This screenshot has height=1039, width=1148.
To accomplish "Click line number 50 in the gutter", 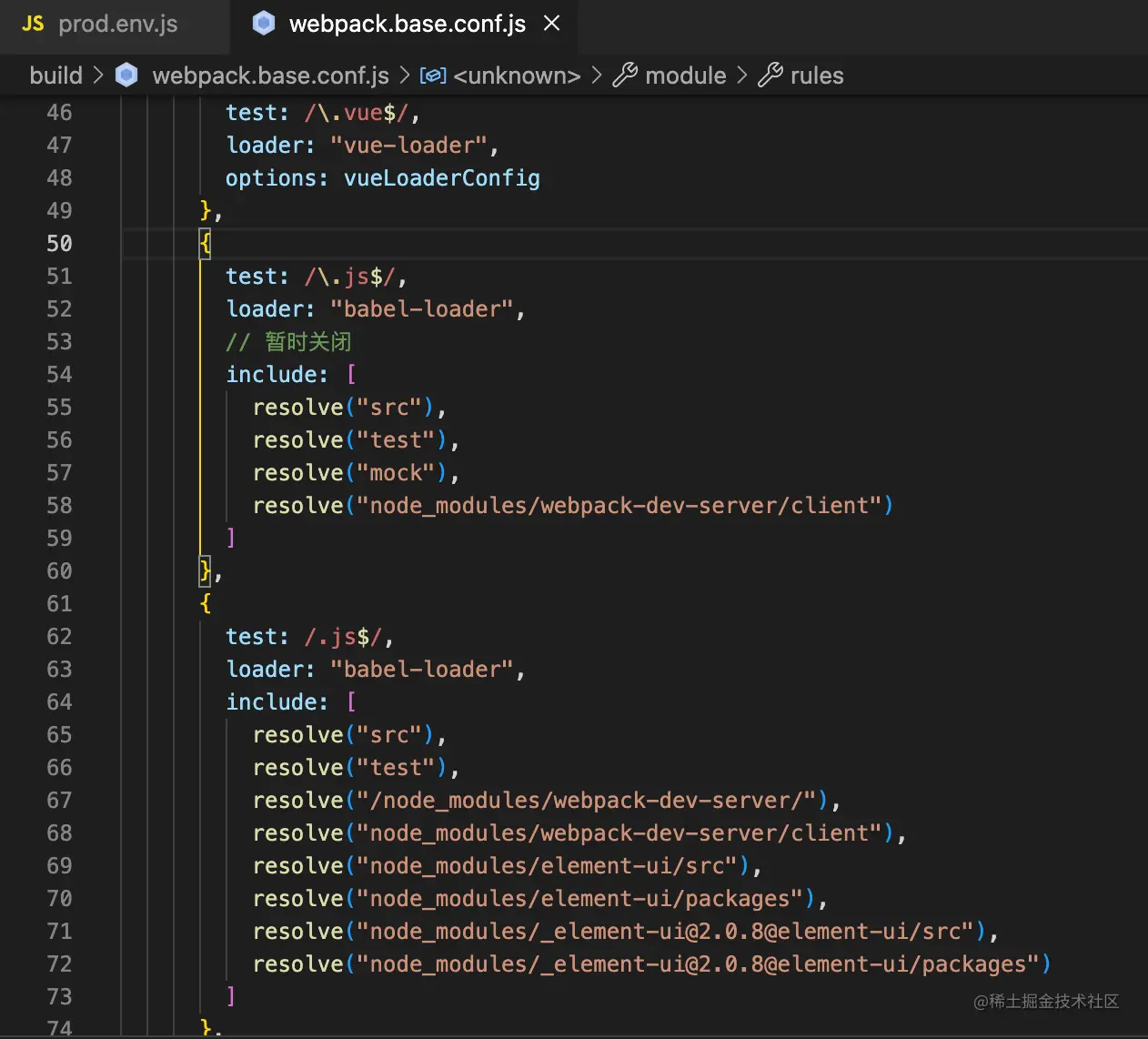I will tap(59, 244).
